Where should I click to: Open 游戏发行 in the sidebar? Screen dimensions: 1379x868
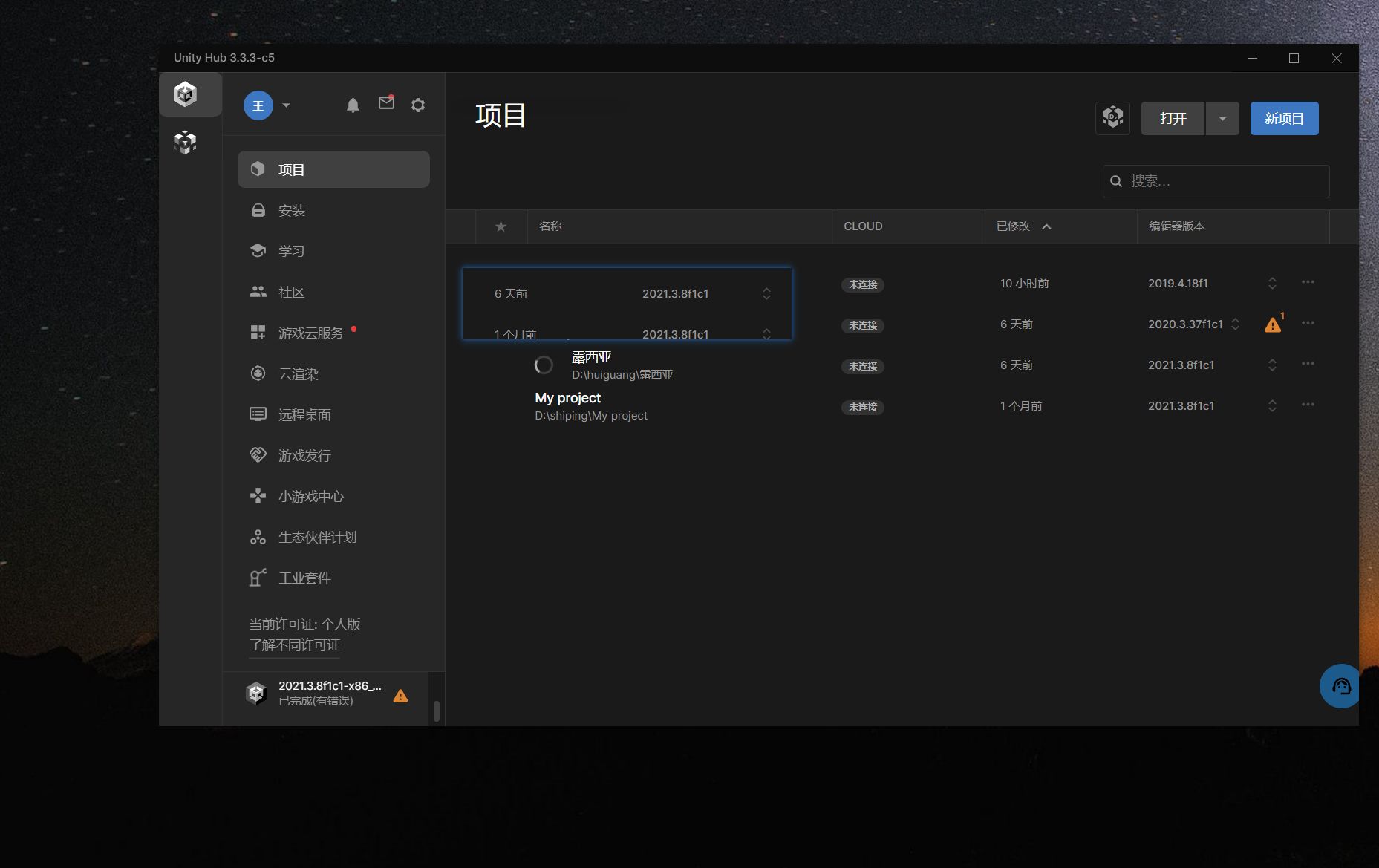[333, 455]
